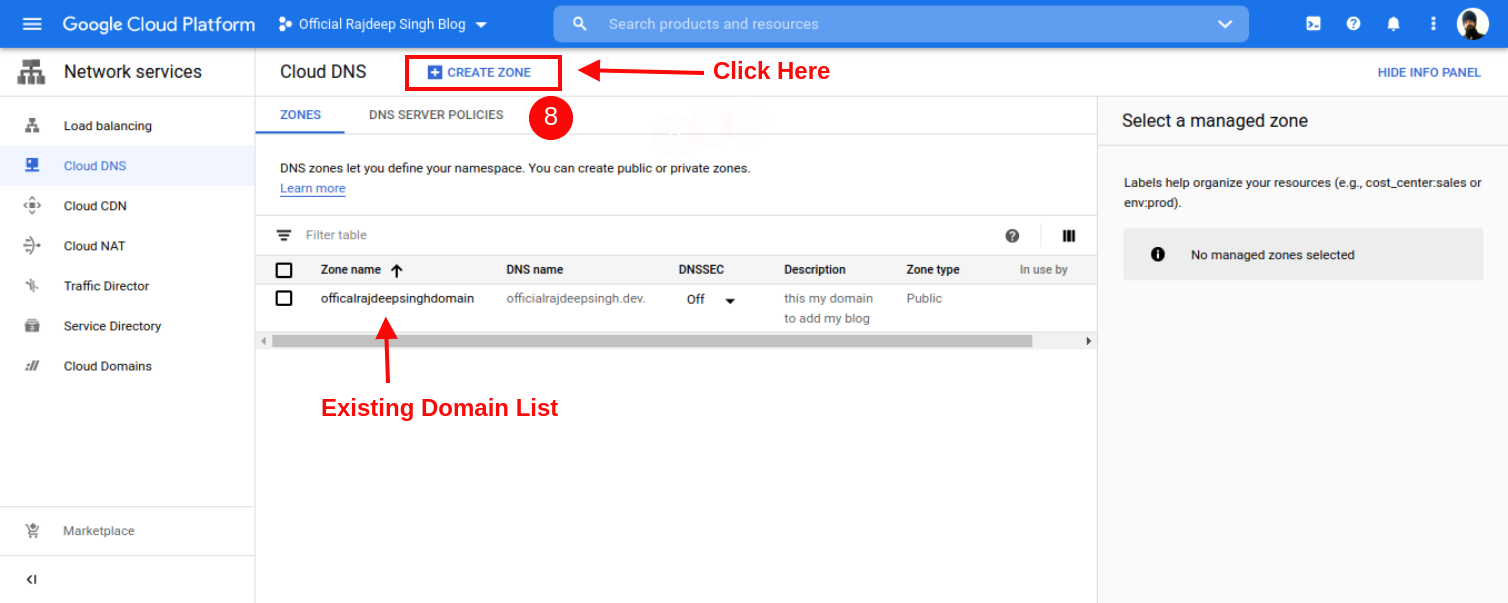Open the Learn more link
Viewport: 1508px width, 603px height.
coord(312,189)
